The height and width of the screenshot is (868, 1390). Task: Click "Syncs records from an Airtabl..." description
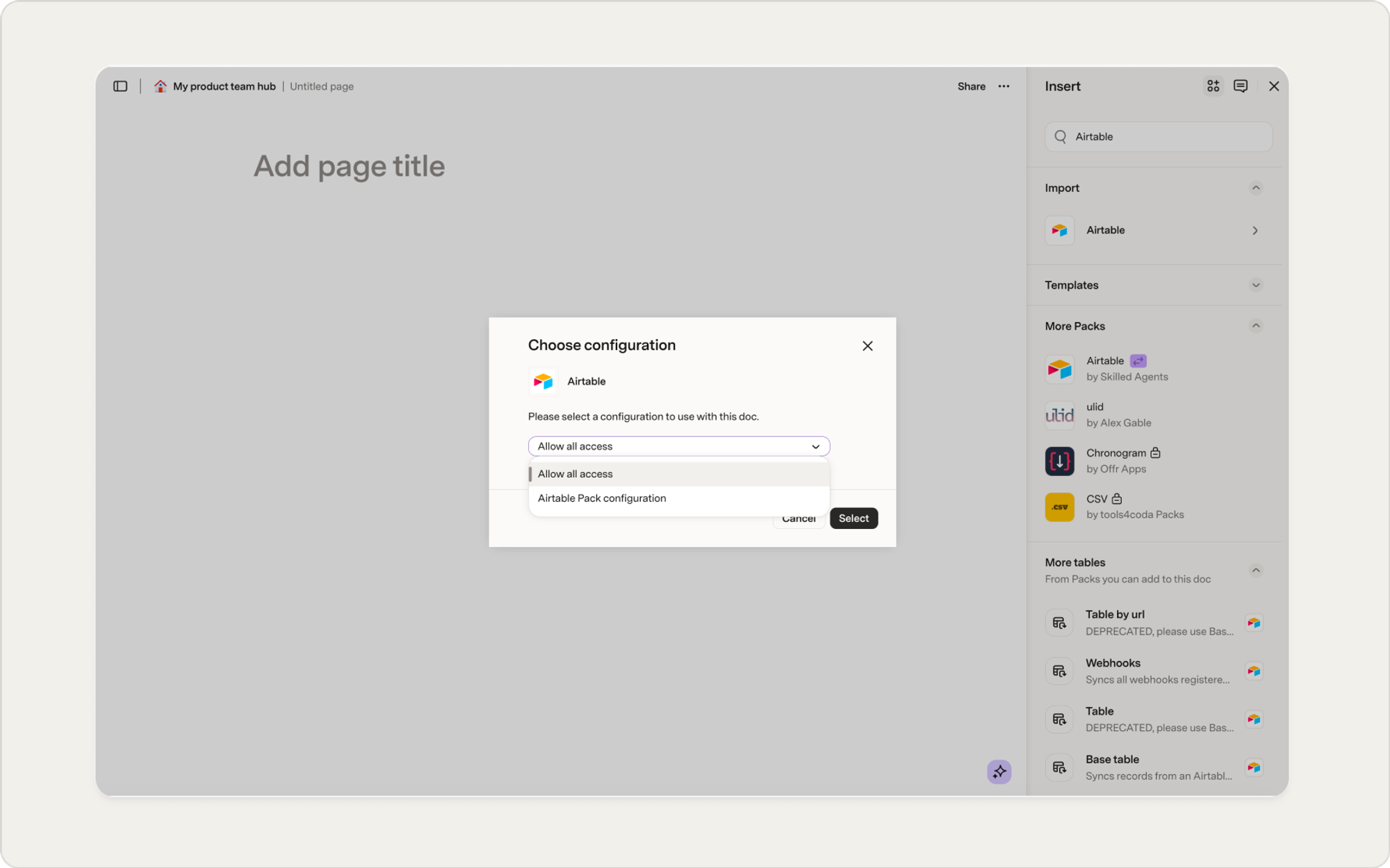[x=1159, y=776]
